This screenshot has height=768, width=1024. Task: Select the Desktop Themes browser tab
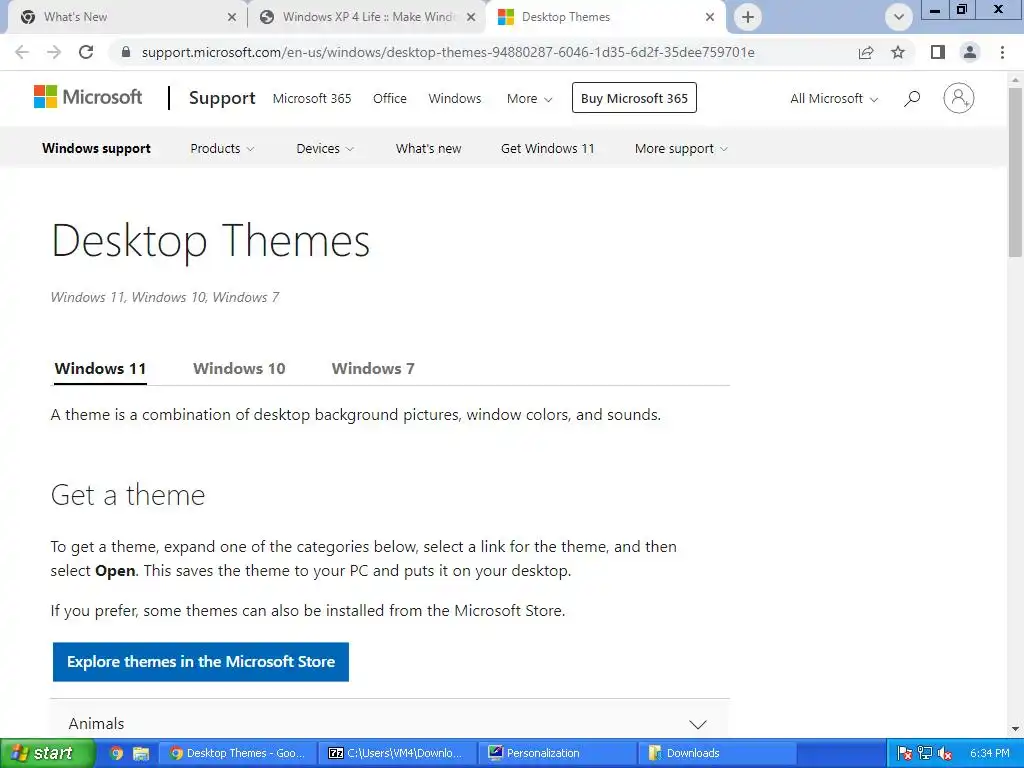pos(604,17)
